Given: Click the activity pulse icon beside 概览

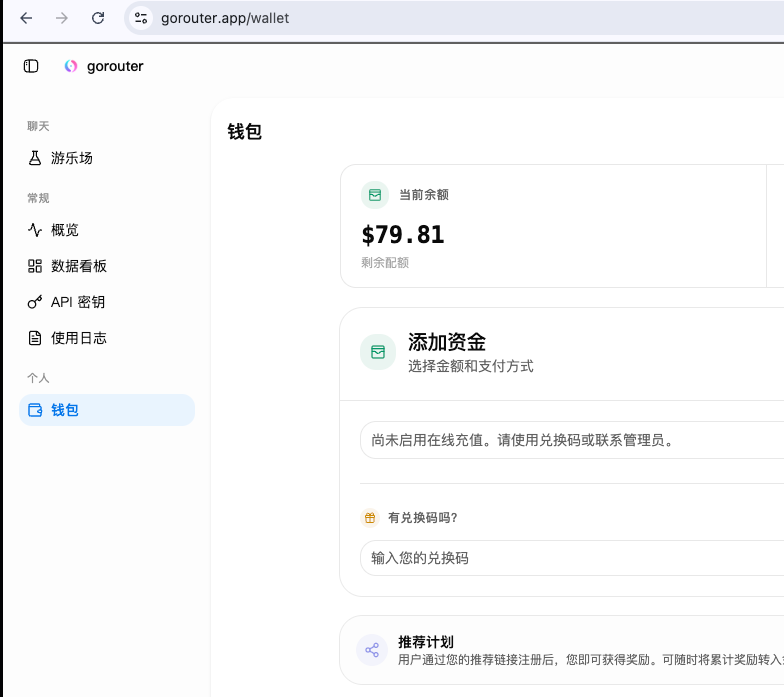Looking at the screenshot, I should pyautogui.click(x=34, y=230).
